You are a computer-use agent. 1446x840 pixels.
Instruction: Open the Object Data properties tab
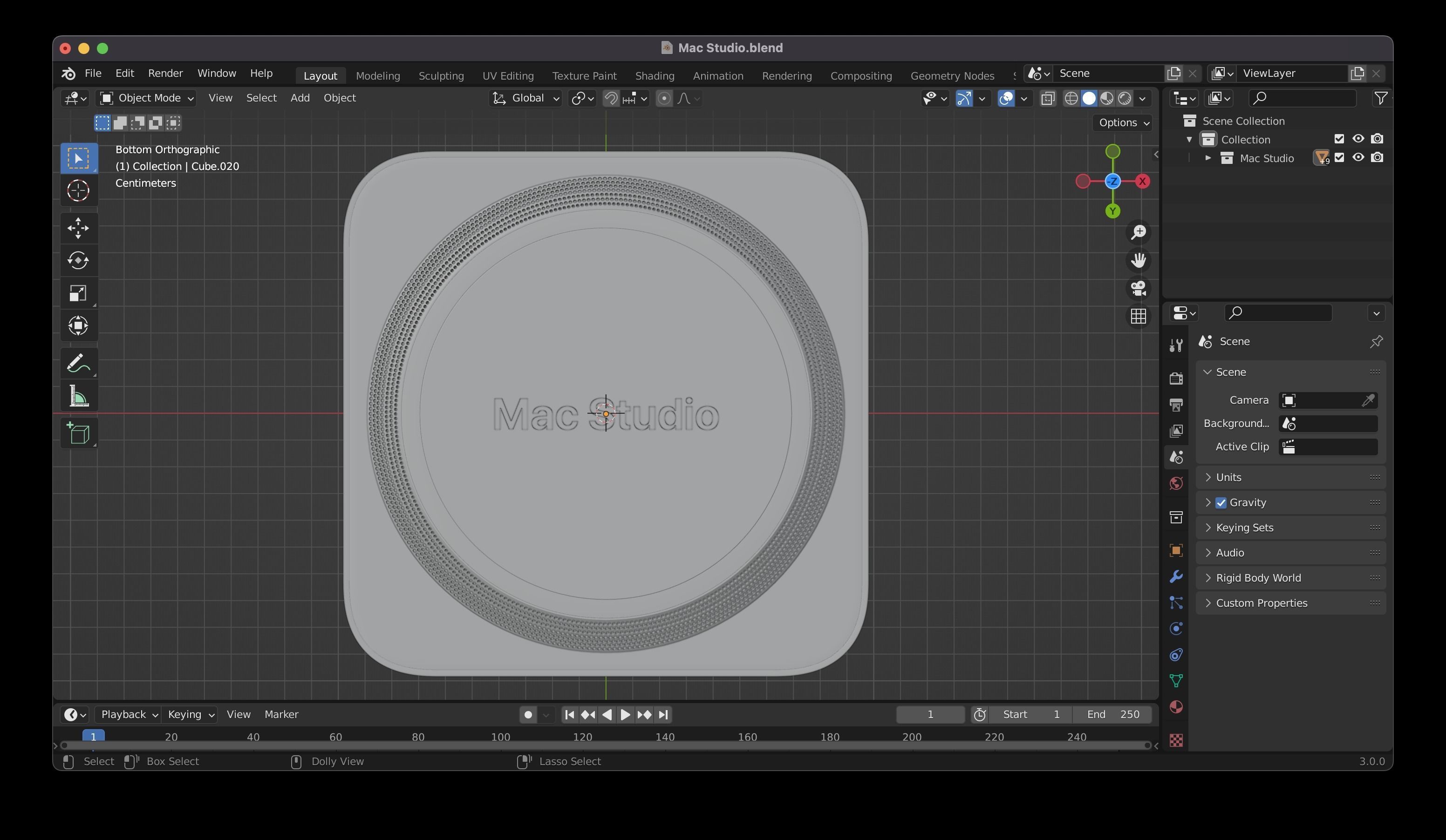[x=1176, y=681]
